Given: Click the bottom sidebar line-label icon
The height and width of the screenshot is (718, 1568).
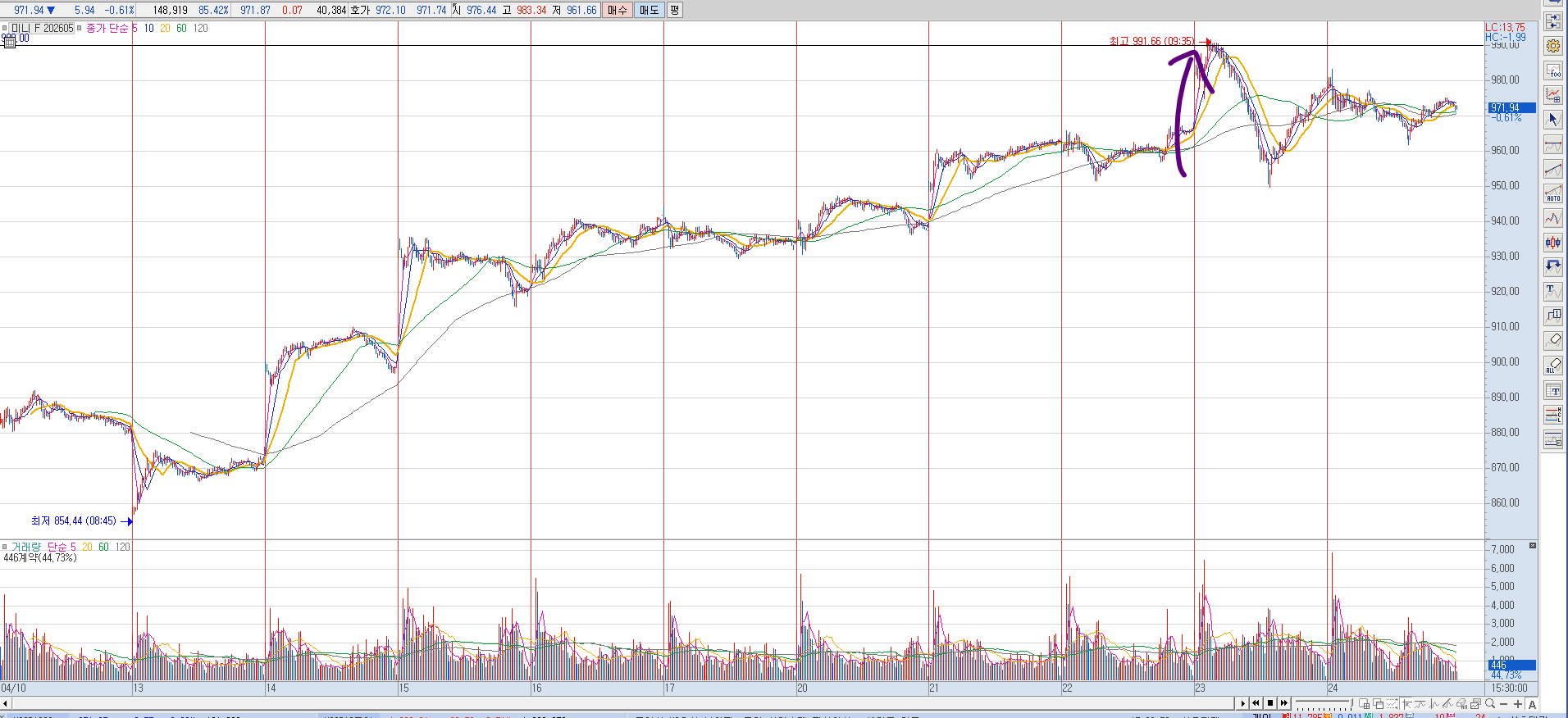Looking at the screenshot, I should click(1552, 440).
